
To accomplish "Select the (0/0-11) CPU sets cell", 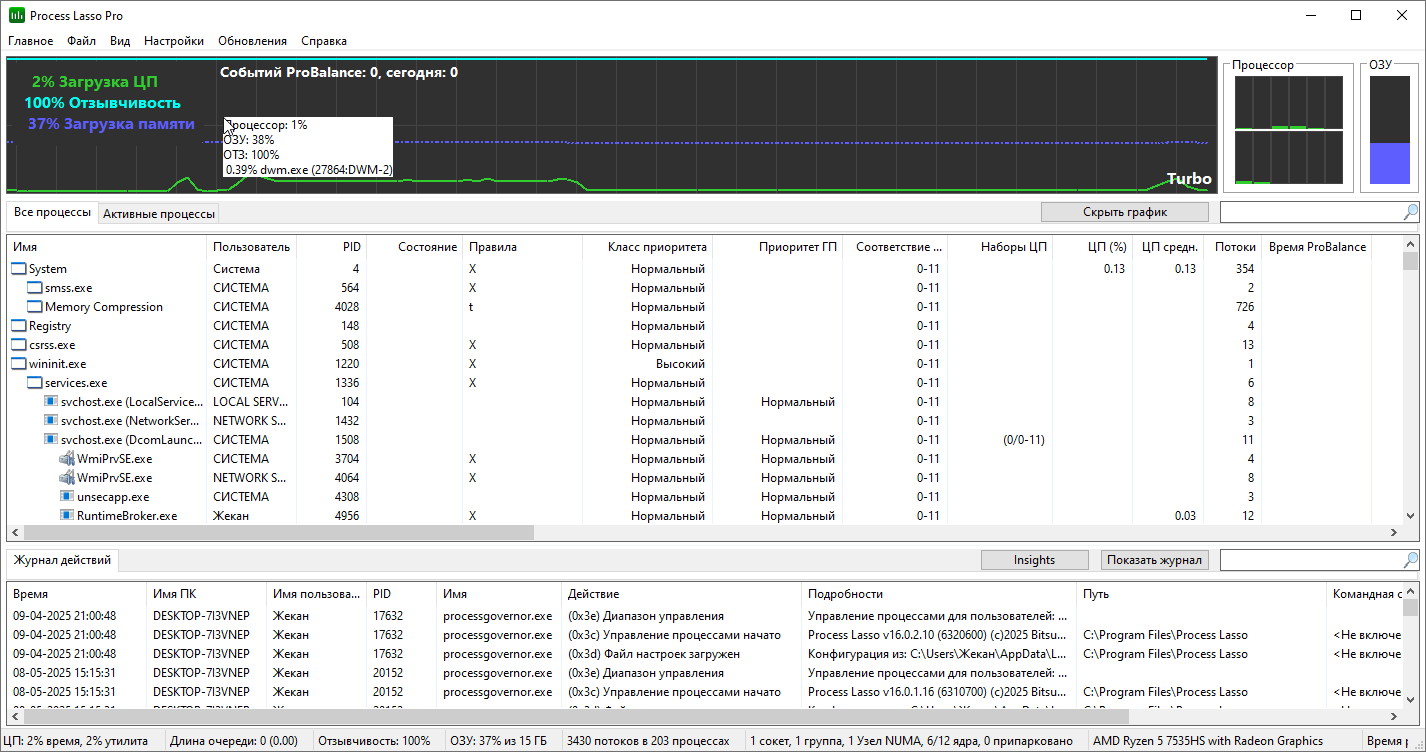I will click(x=1024, y=440).
